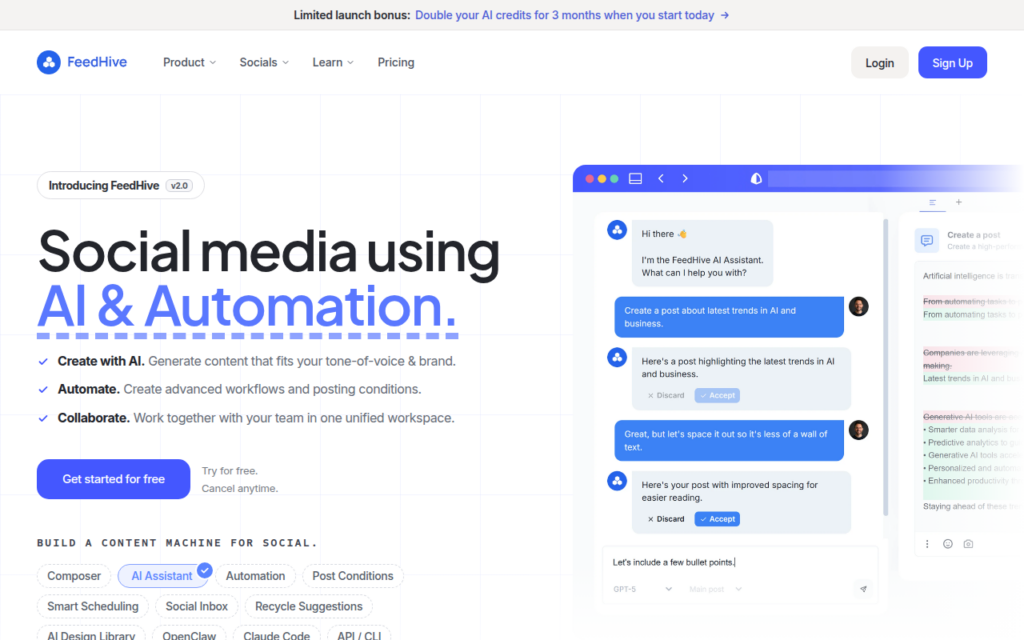Image resolution: width=1024 pixels, height=640 pixels.
Task: Click Discard under 'improved spacing' reply
Action: (665, 519)
